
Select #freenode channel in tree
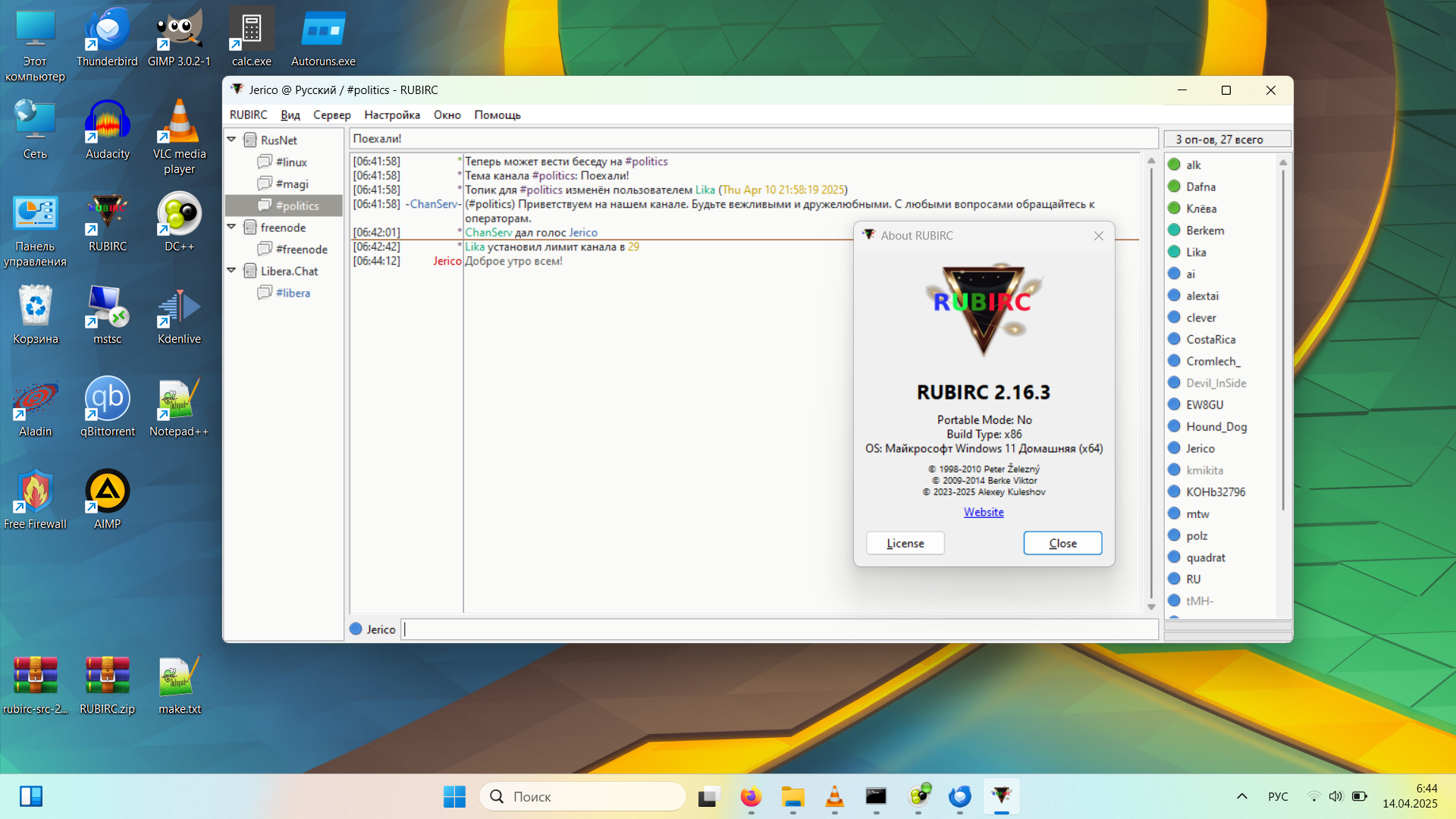click(301, 249)
